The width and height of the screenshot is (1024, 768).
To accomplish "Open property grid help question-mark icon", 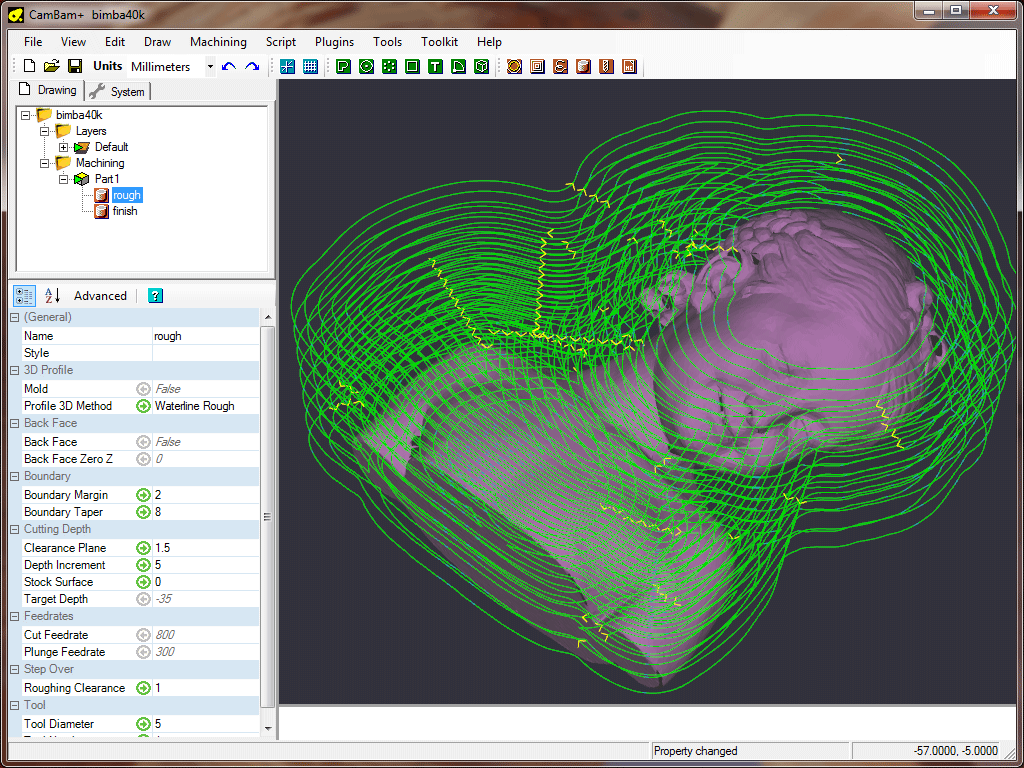I will tap(155, 296).
